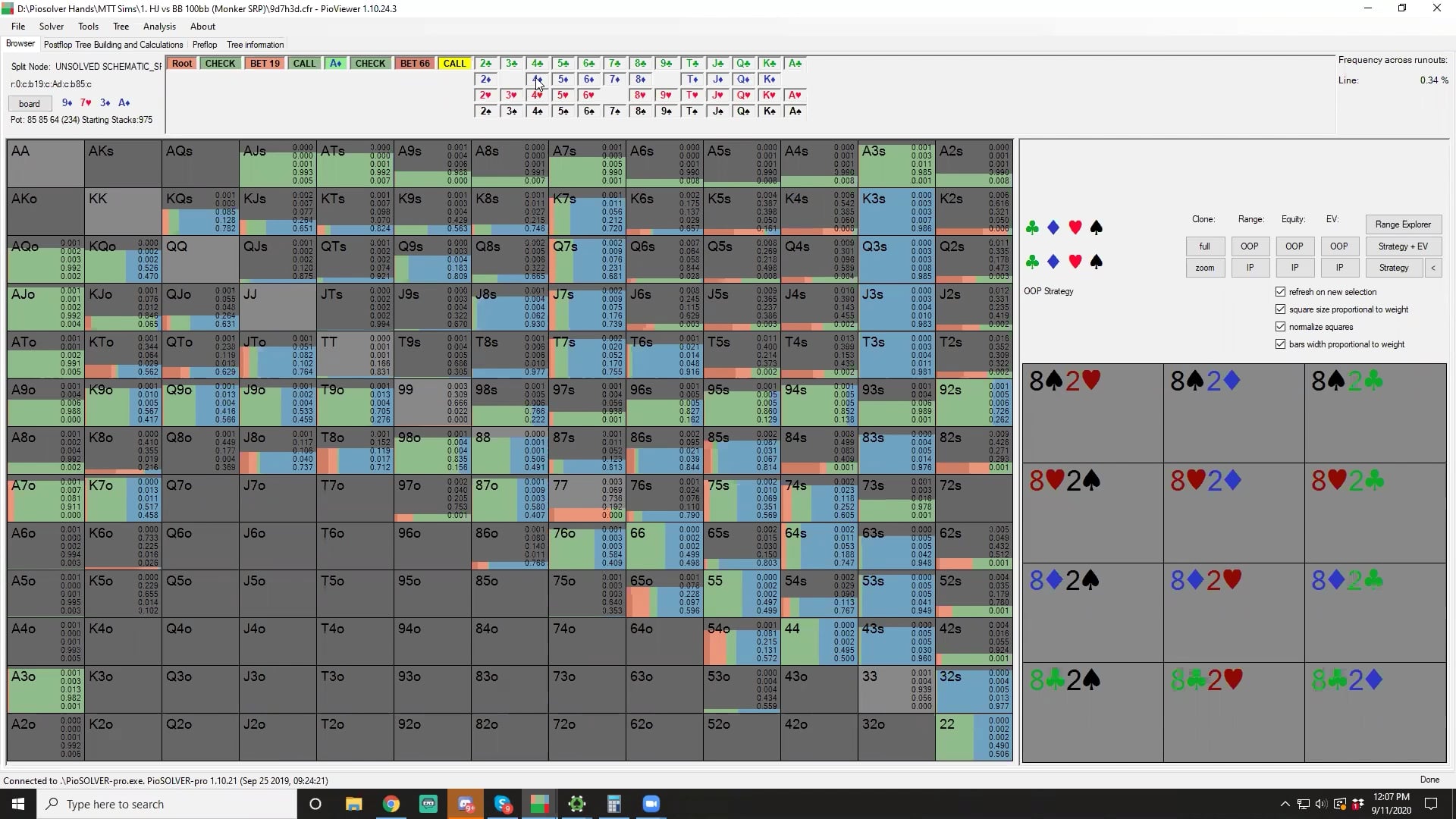Toggle refresh on new selection checkbox
Viewport: 1456px width, 819px height.
coord(1281,292)
